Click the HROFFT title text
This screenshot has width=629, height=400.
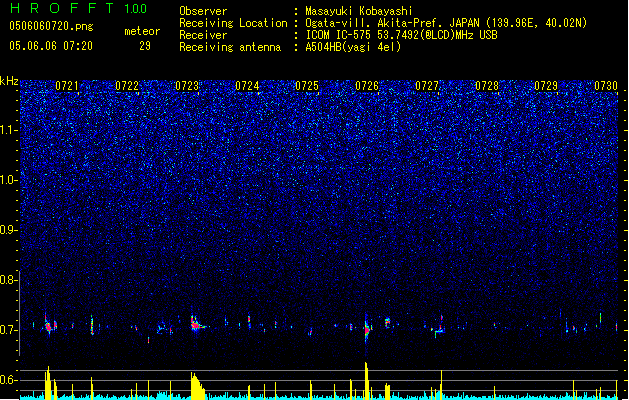pyautogui.click(x=62, y=8)
